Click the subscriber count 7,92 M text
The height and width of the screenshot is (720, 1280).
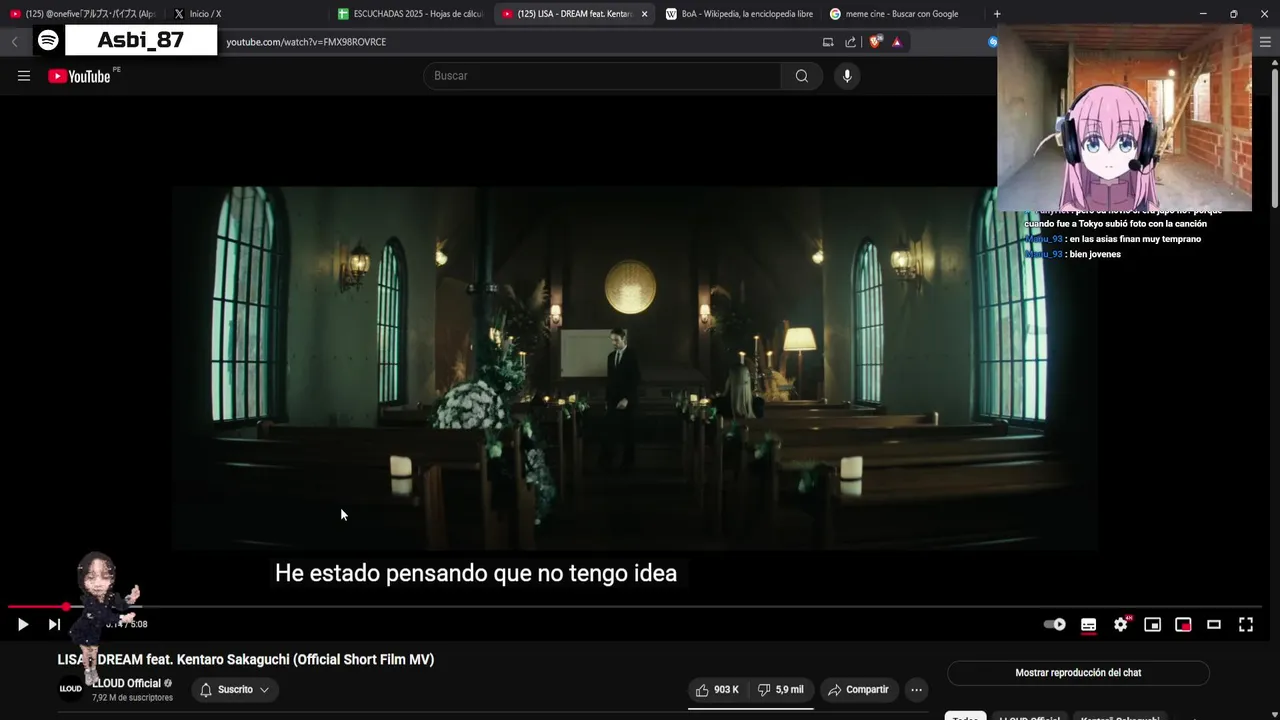(132, 698)
